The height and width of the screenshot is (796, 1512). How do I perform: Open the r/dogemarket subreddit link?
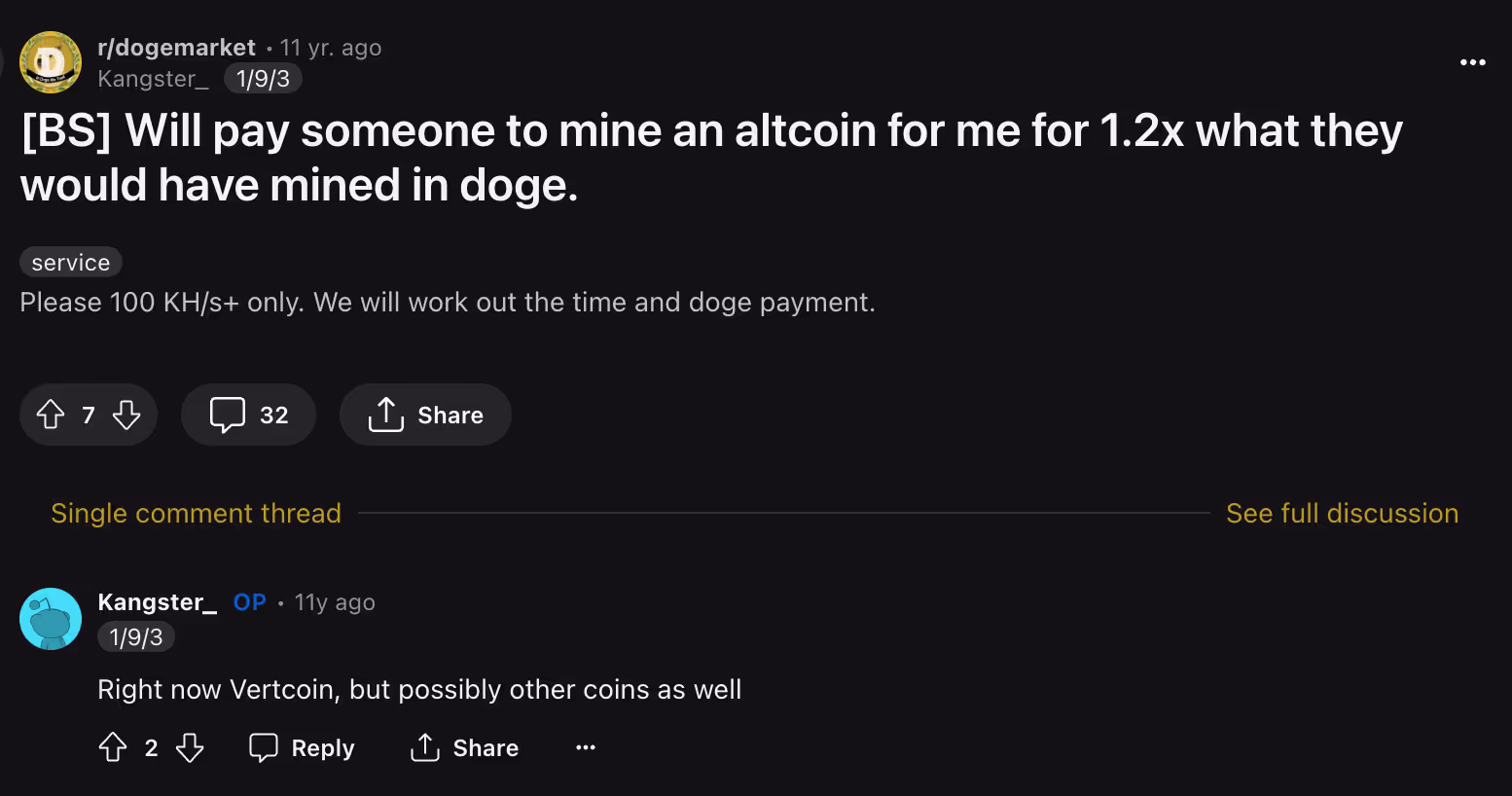coord(176,46)
